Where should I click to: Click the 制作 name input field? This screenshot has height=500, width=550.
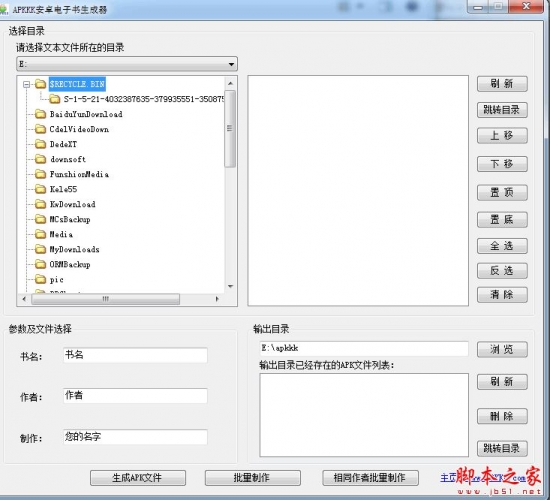(135, 437)
